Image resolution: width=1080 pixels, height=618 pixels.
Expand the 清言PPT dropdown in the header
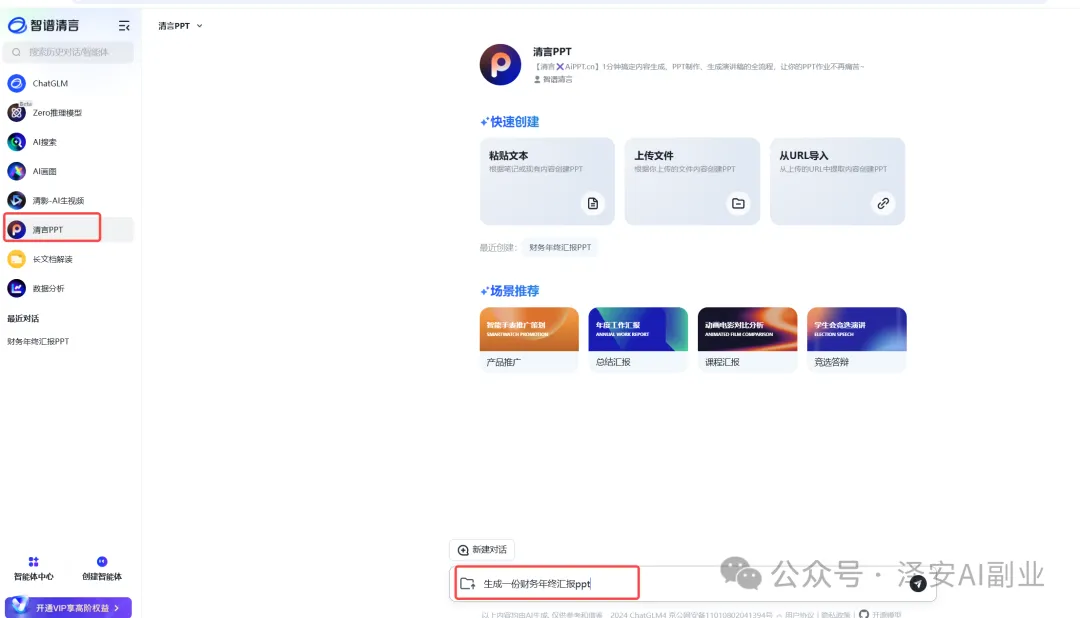(180, 25)
